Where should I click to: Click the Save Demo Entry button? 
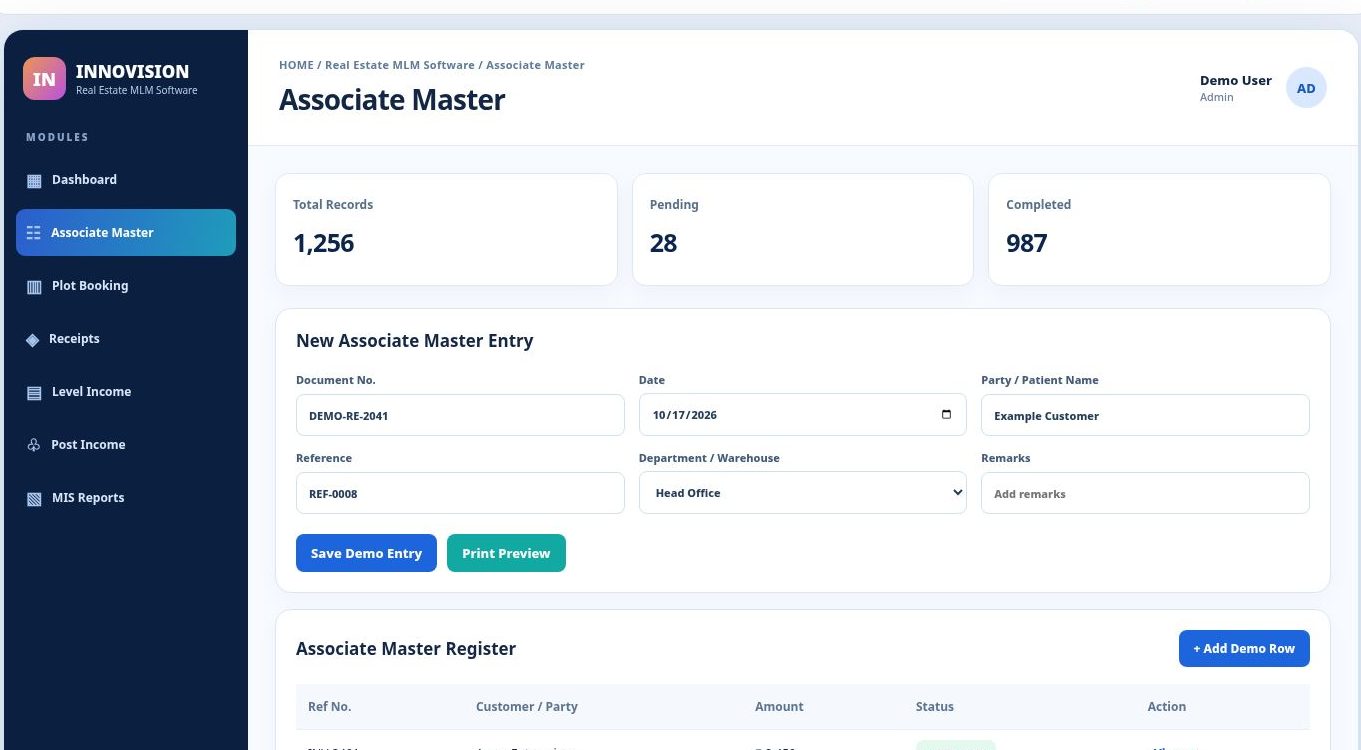(366, 553)
